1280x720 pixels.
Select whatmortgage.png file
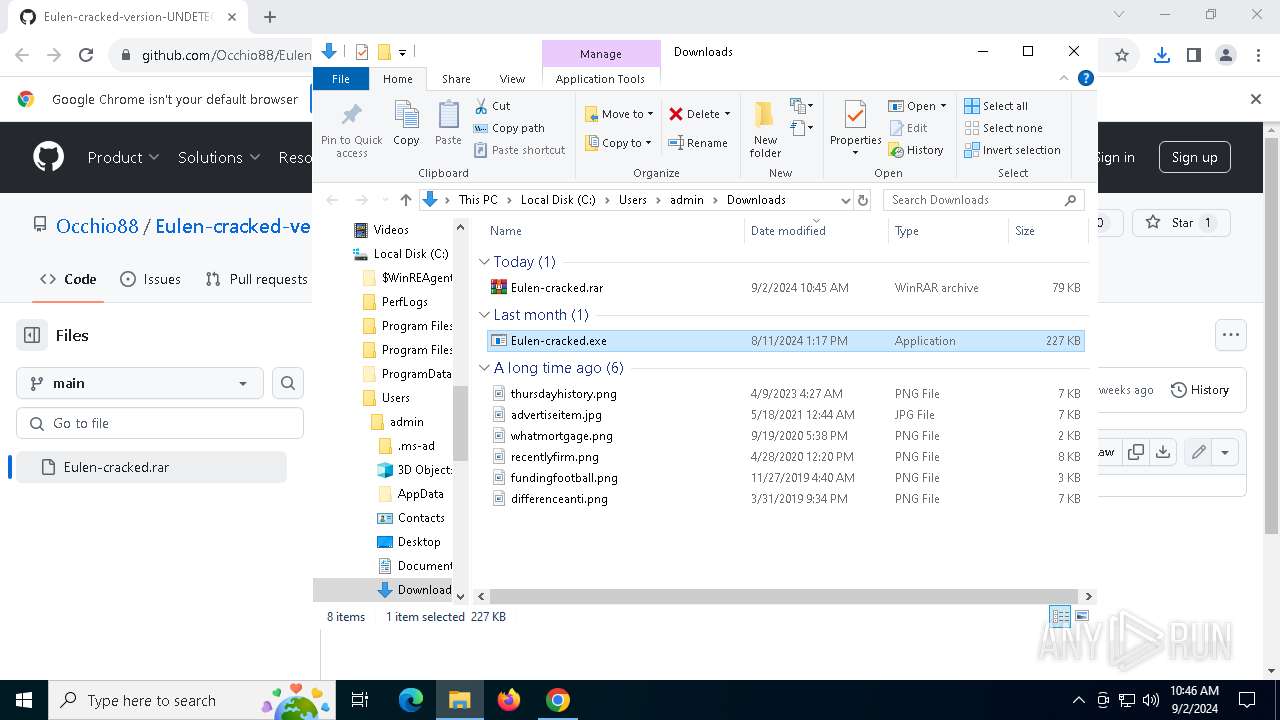[785, 436]
